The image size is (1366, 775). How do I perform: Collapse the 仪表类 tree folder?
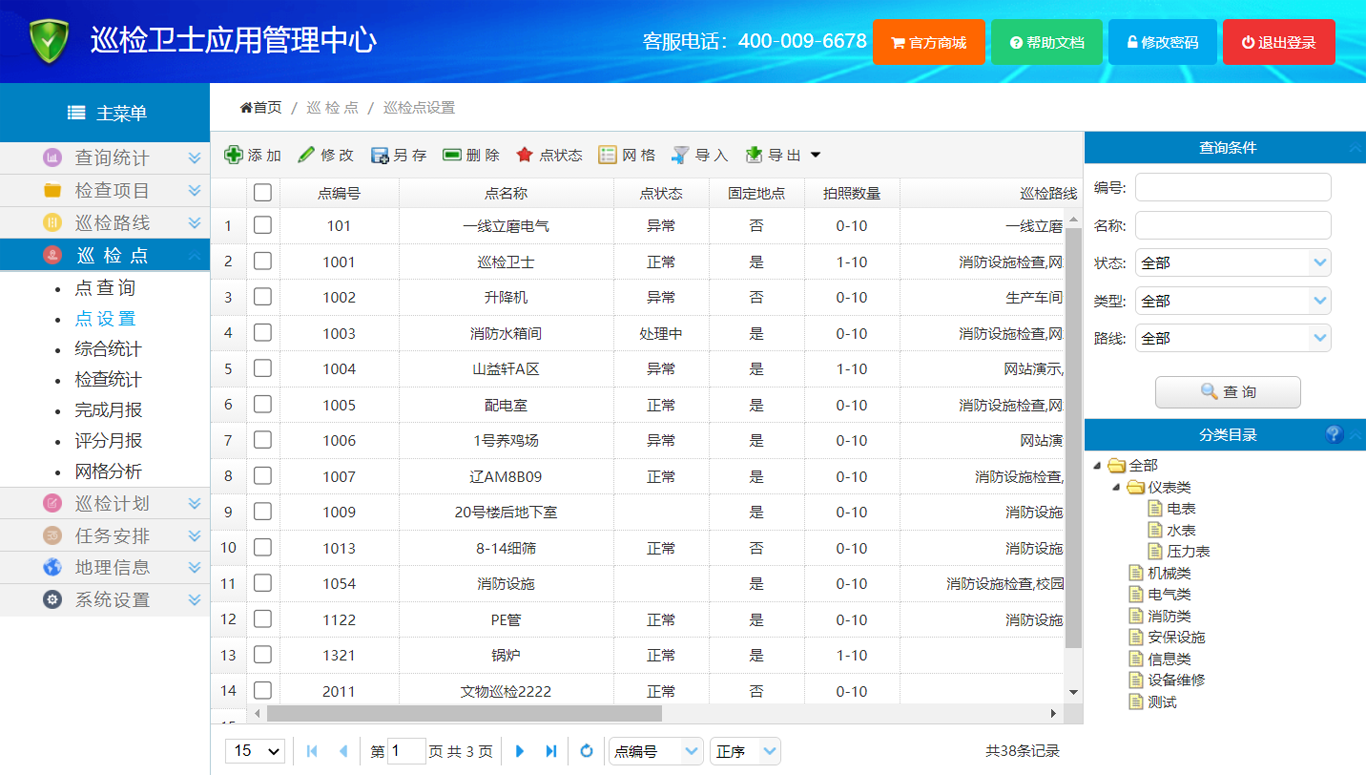point(1117,487)
